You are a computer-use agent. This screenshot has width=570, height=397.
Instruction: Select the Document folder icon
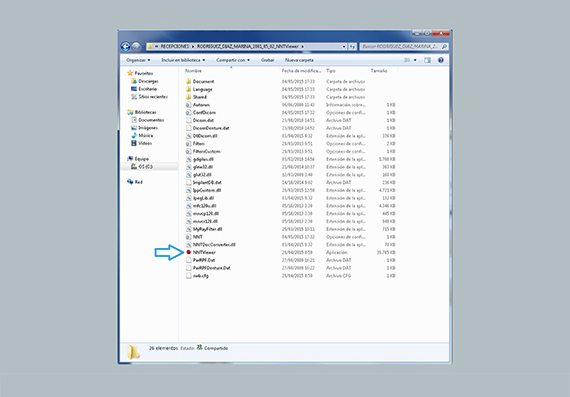(x=189, y=81)
